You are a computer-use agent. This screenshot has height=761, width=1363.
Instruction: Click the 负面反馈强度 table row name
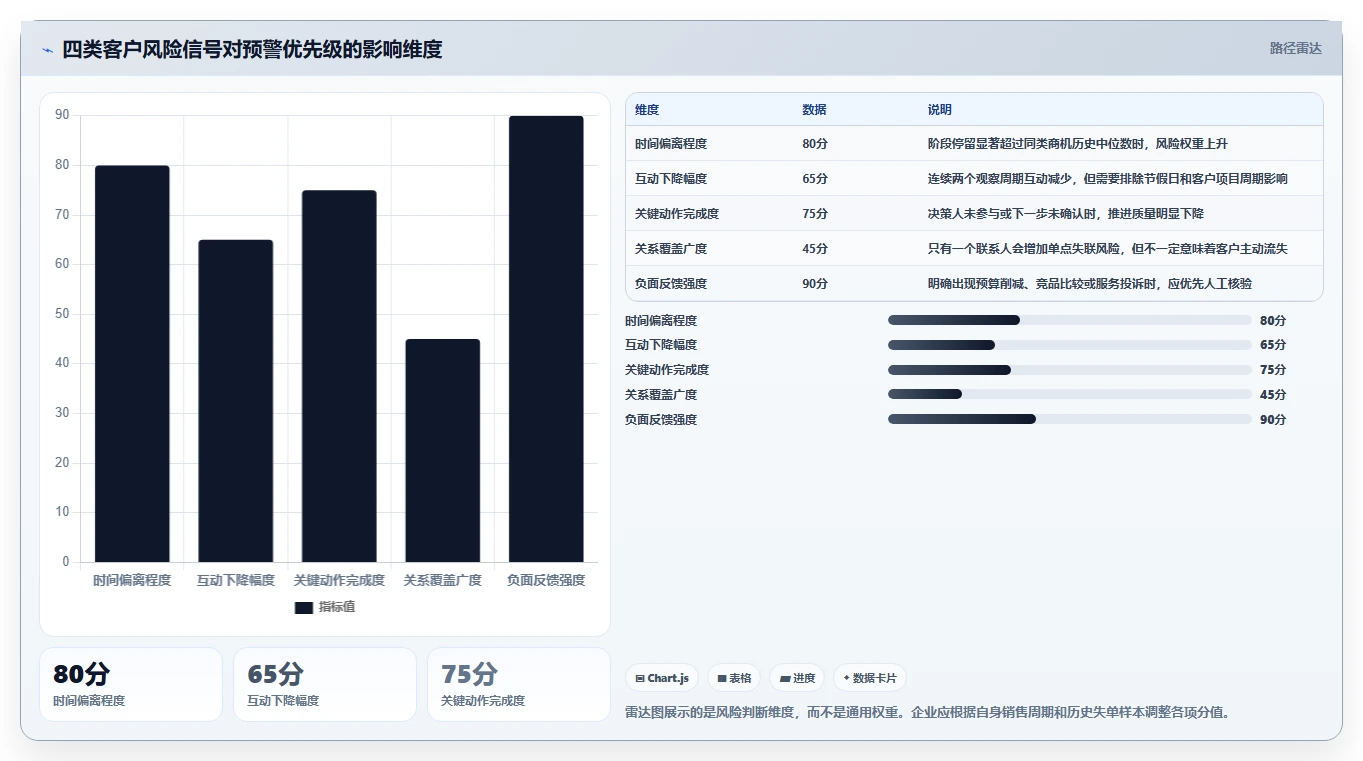tap(671, 284)
